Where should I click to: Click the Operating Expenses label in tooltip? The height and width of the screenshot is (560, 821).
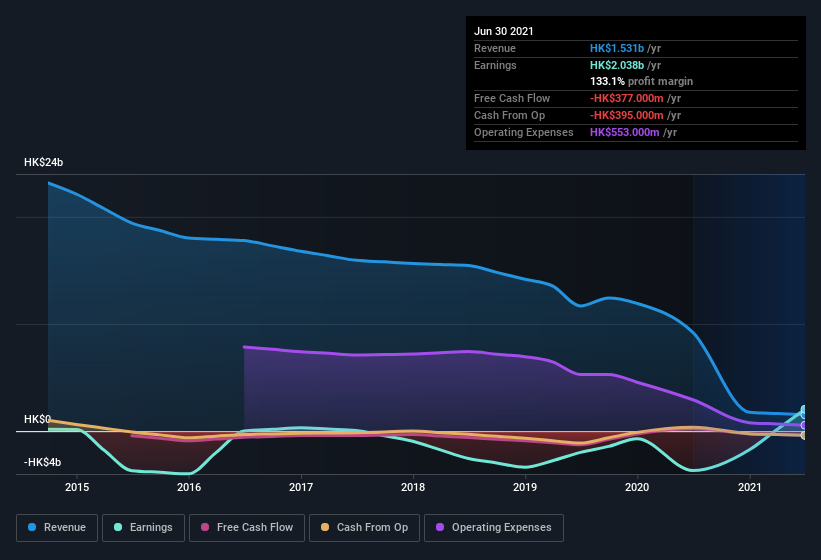click(524, 132)
